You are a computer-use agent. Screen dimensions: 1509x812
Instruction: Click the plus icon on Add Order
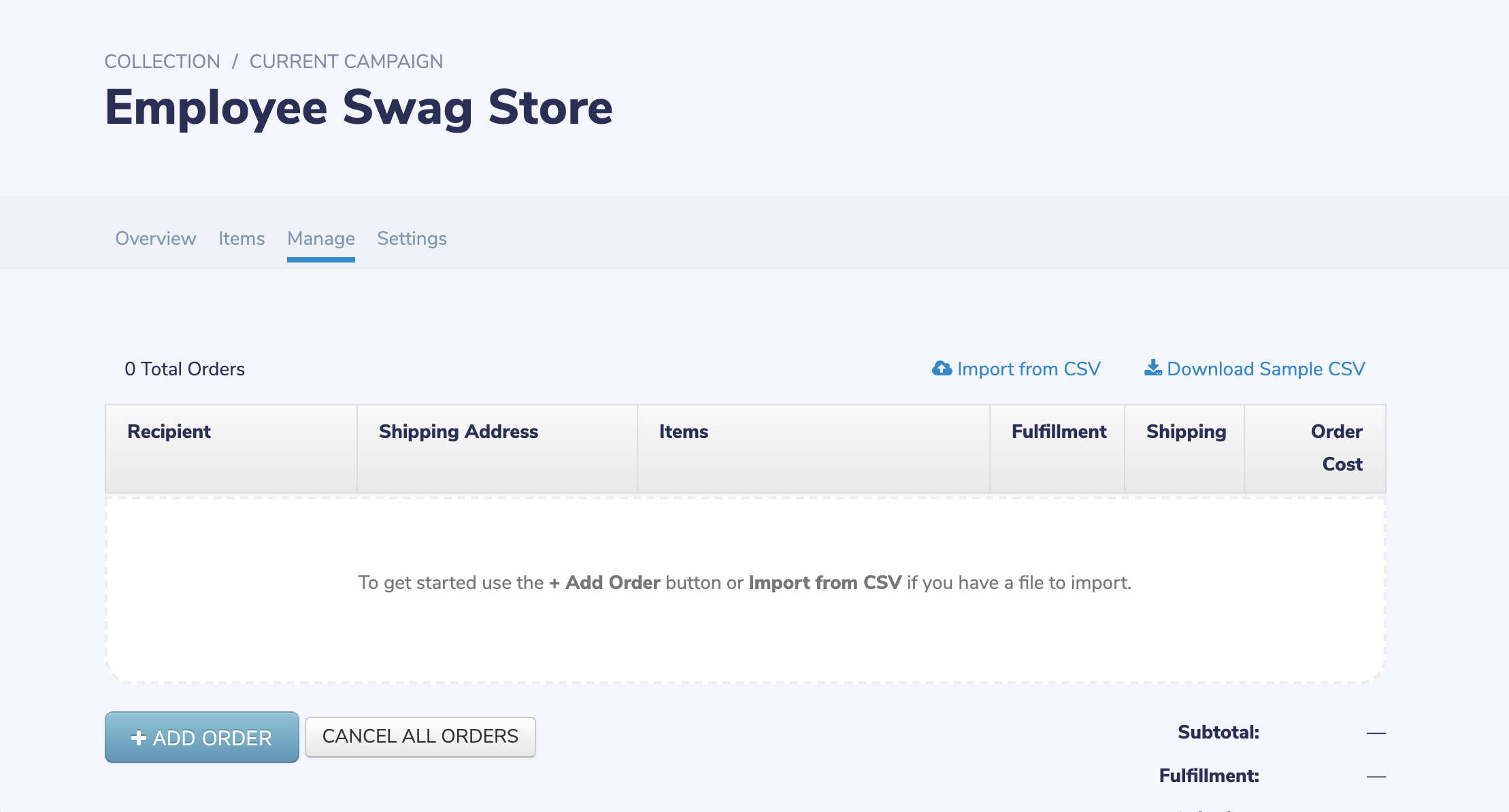click(139, 738)
